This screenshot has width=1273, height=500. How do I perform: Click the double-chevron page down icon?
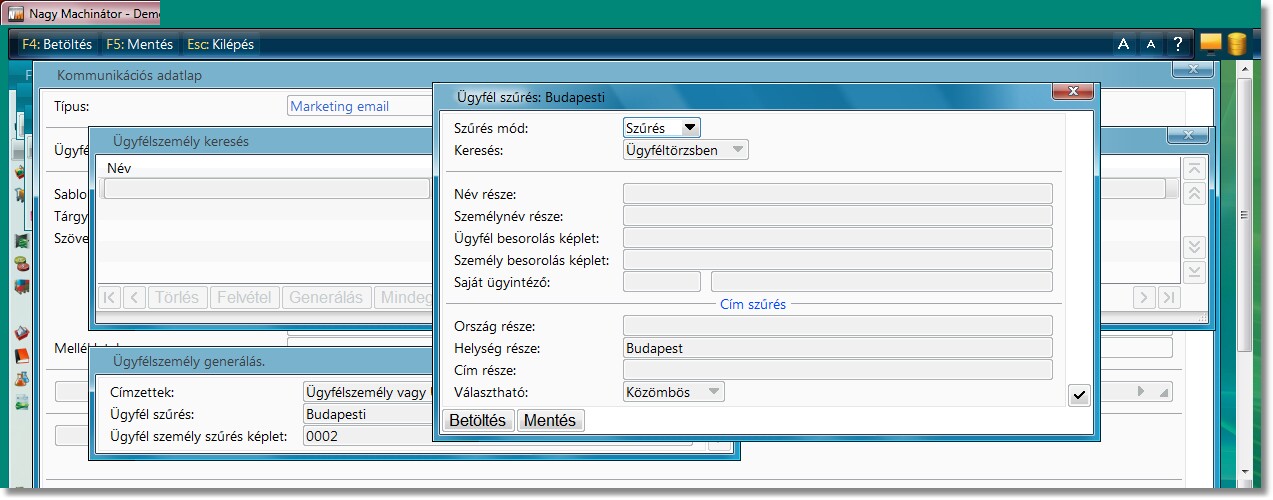tap(1193, 247)
